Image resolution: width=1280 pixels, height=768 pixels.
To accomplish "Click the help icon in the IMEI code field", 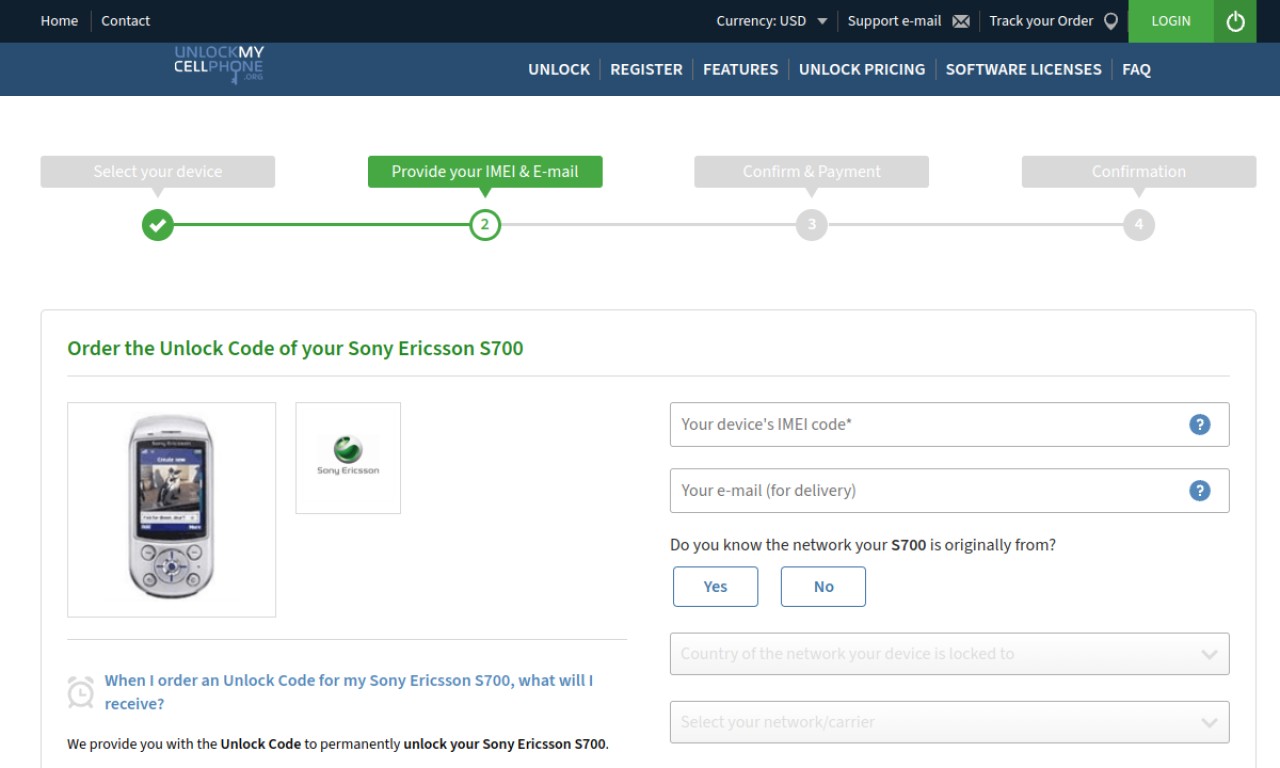I will [1200, 424].
